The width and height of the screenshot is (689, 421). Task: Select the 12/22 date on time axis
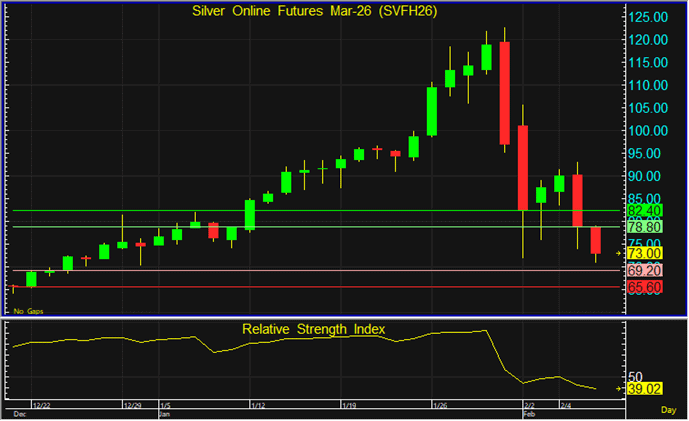point(41,405)
